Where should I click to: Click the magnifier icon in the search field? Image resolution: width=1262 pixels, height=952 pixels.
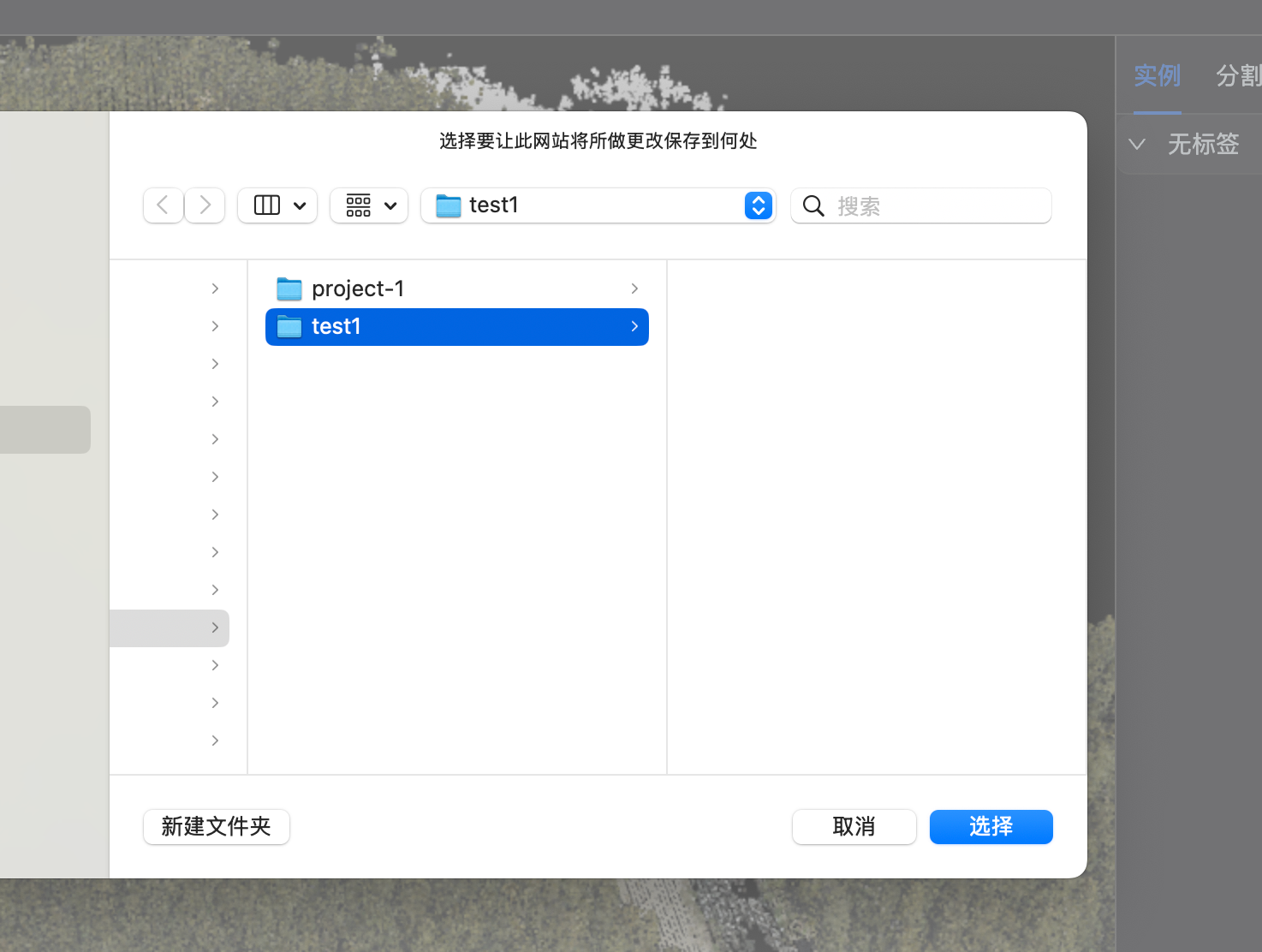point(813,205)
